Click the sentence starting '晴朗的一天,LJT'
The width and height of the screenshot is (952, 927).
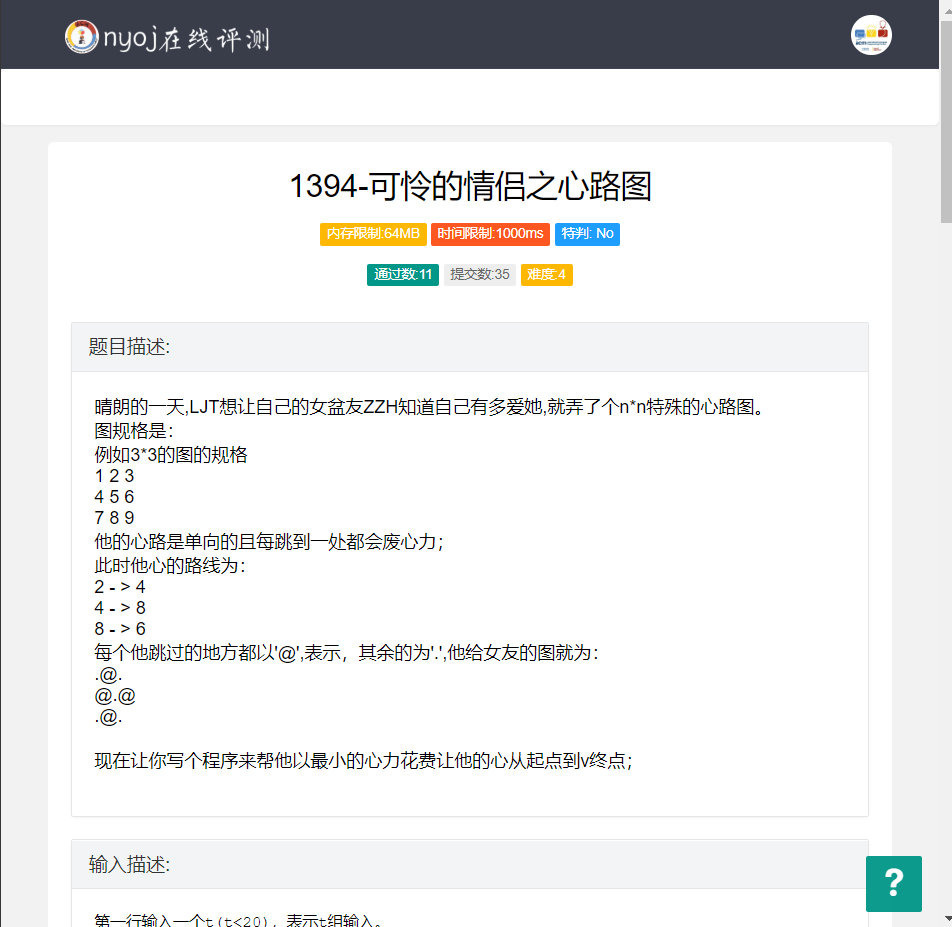point(428,407)
